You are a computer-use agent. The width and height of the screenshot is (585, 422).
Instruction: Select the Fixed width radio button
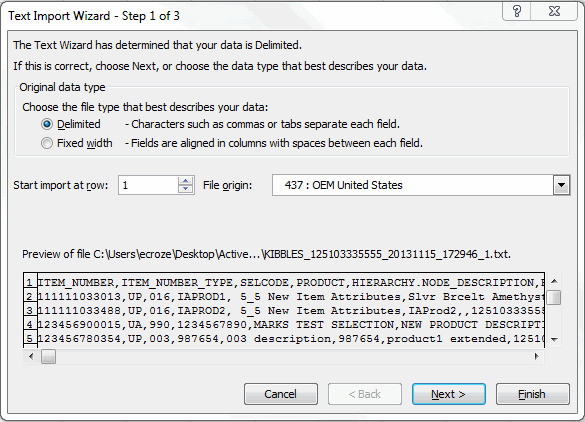[47, 143]
